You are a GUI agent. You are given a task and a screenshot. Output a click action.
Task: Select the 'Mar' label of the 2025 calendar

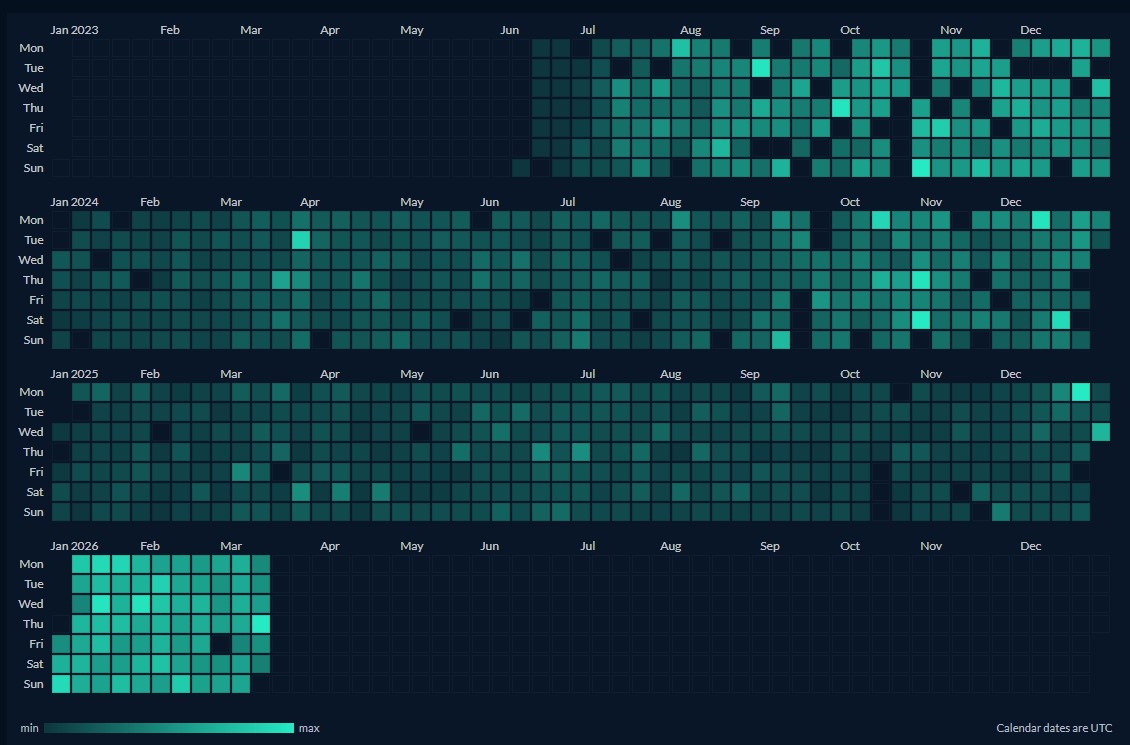click(231, 375)
